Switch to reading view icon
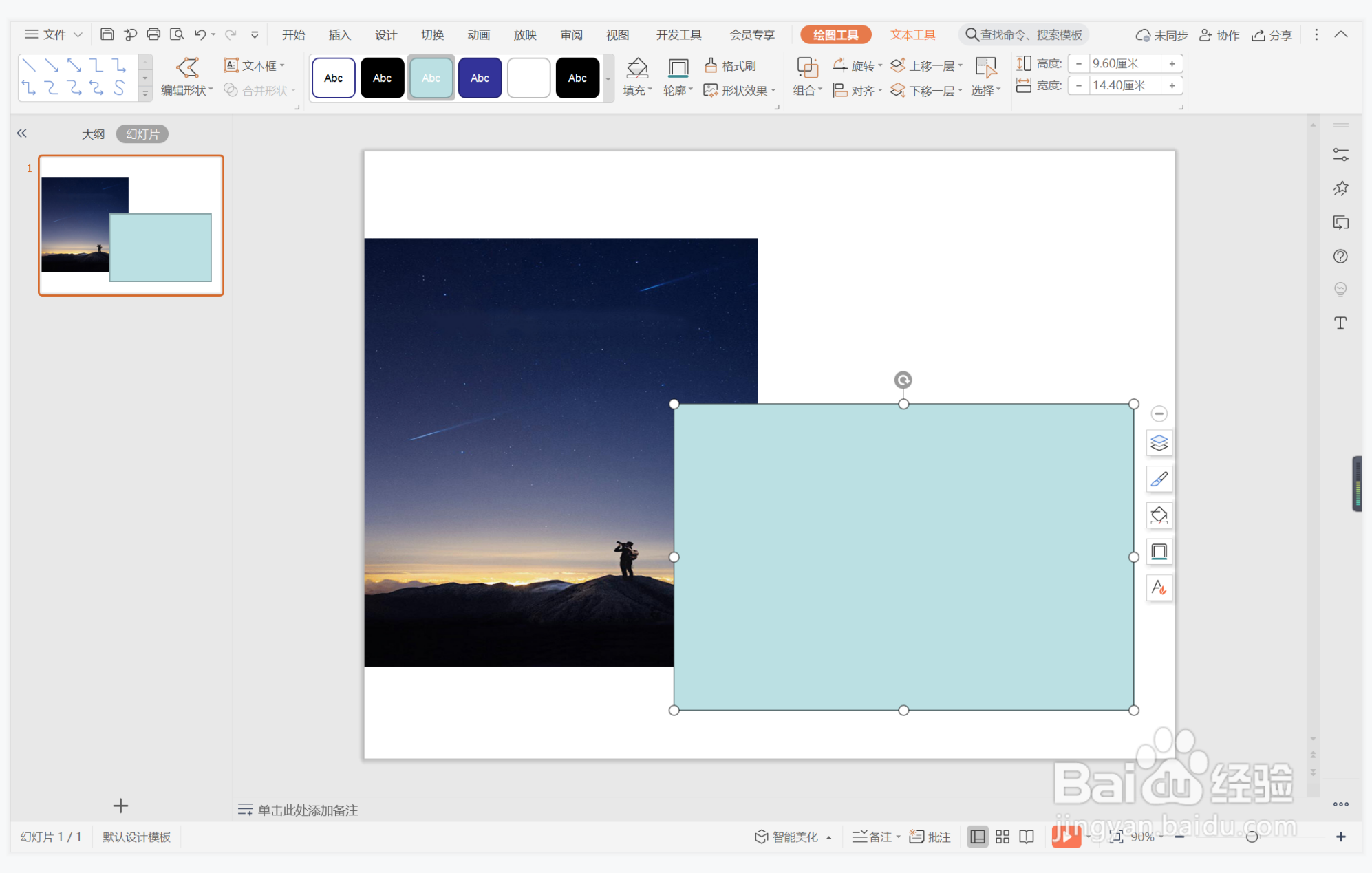Viewport: 1372px width, 873px height. pyautogui.click(x=1027, y=837)
